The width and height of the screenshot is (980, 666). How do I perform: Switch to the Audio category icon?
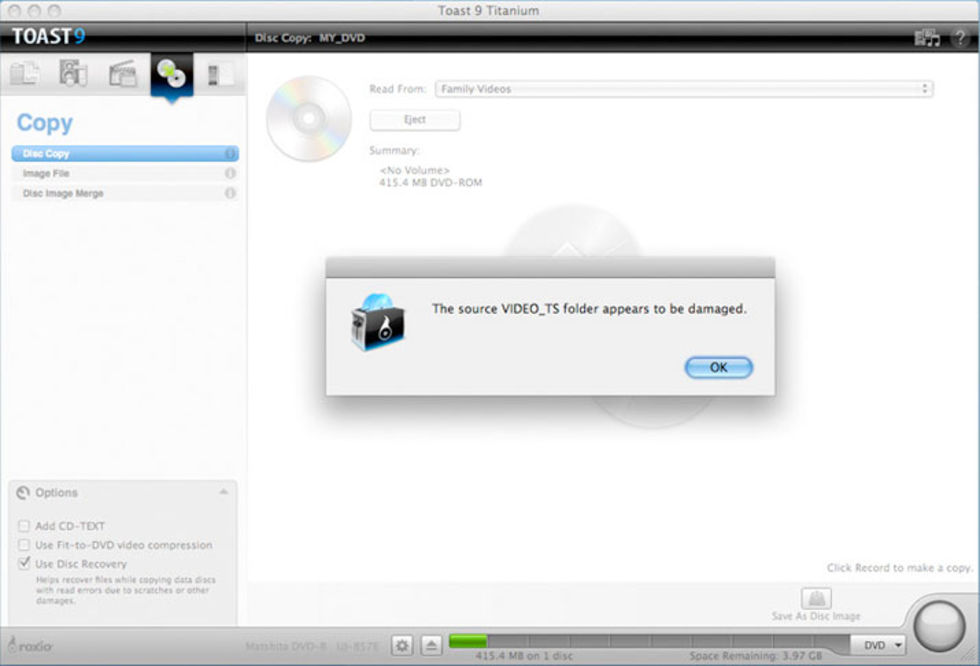click(73, 74)
